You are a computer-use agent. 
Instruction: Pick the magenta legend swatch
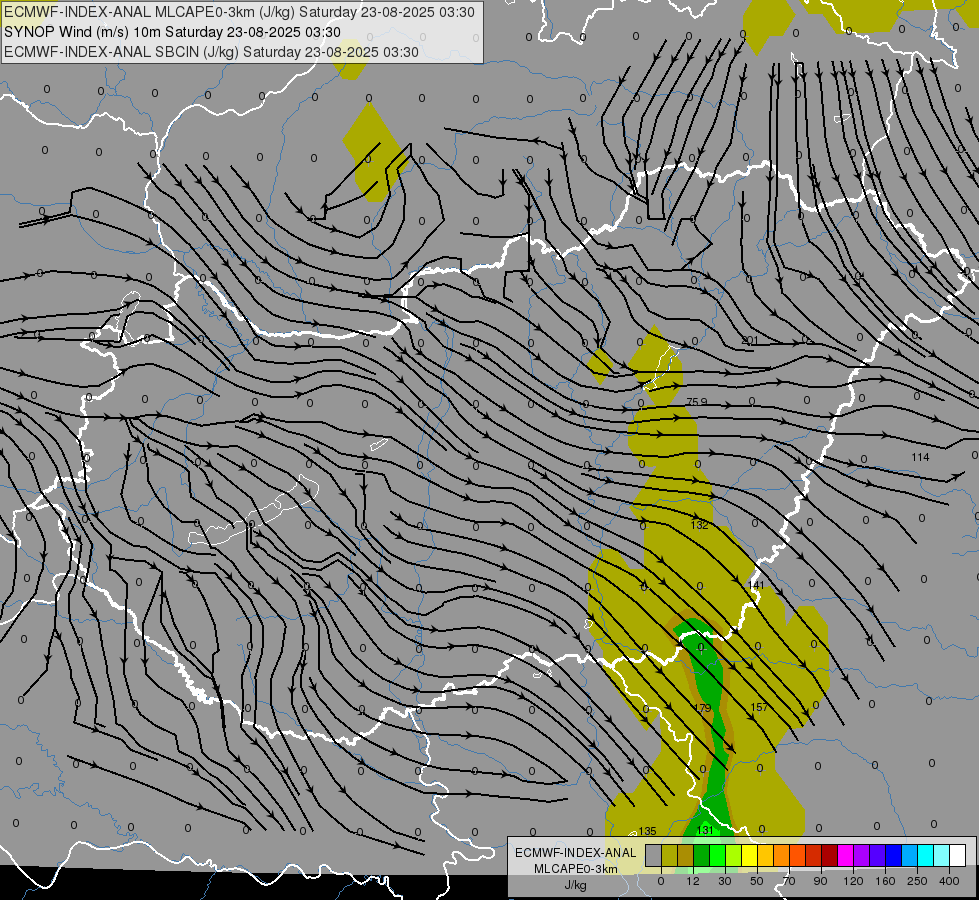pyautogui.click(x=846, y=855)
